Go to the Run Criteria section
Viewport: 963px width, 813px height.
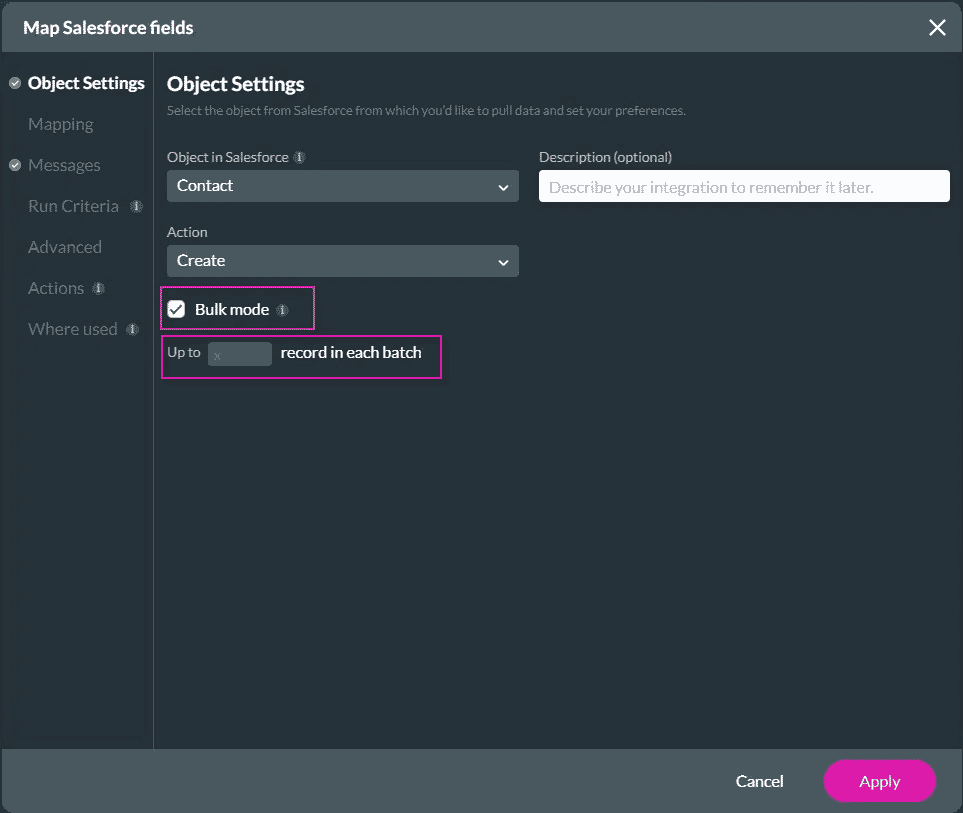(x=73, y=207)
